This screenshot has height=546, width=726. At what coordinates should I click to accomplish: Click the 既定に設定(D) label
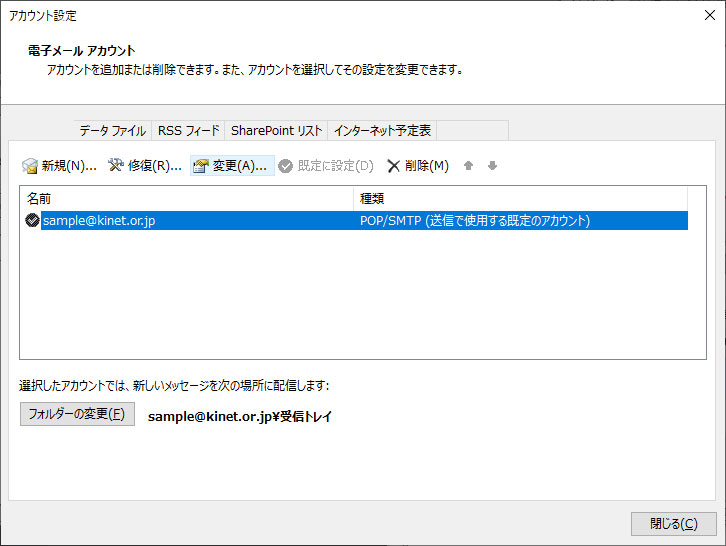[x=335, y=166]
